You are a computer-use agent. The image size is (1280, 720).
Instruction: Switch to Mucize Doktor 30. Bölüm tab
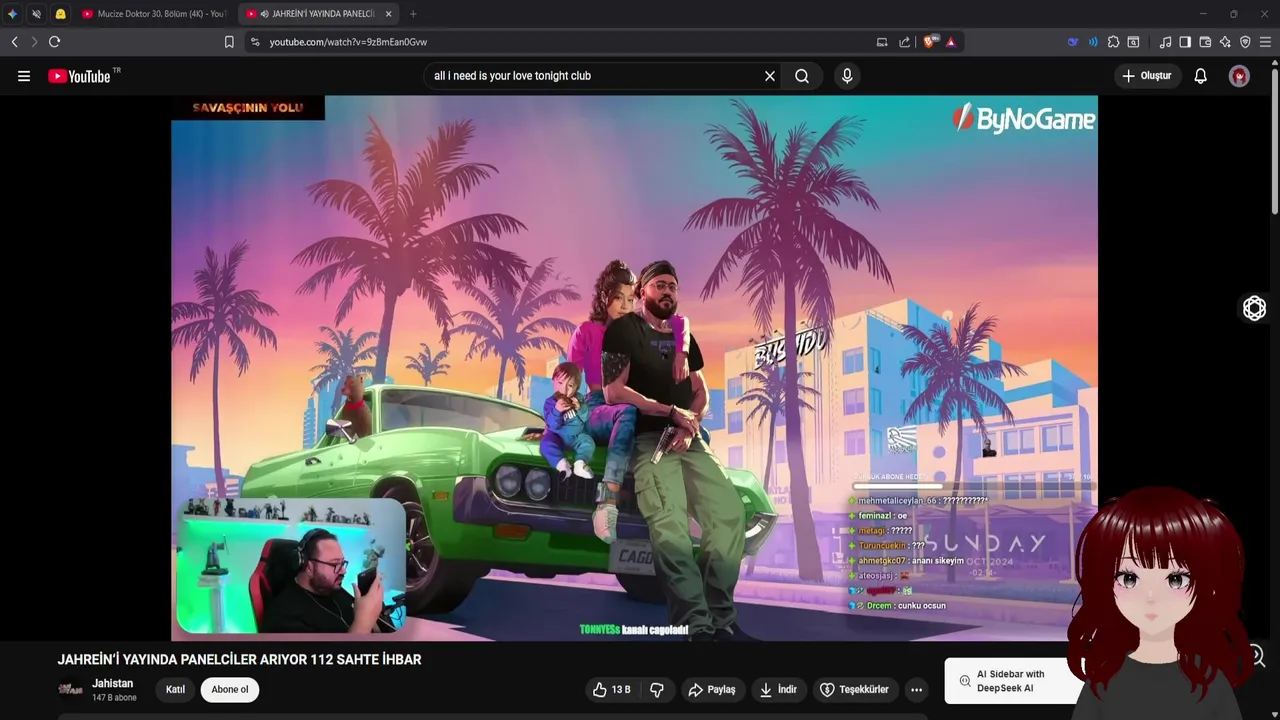click(154, 14)
